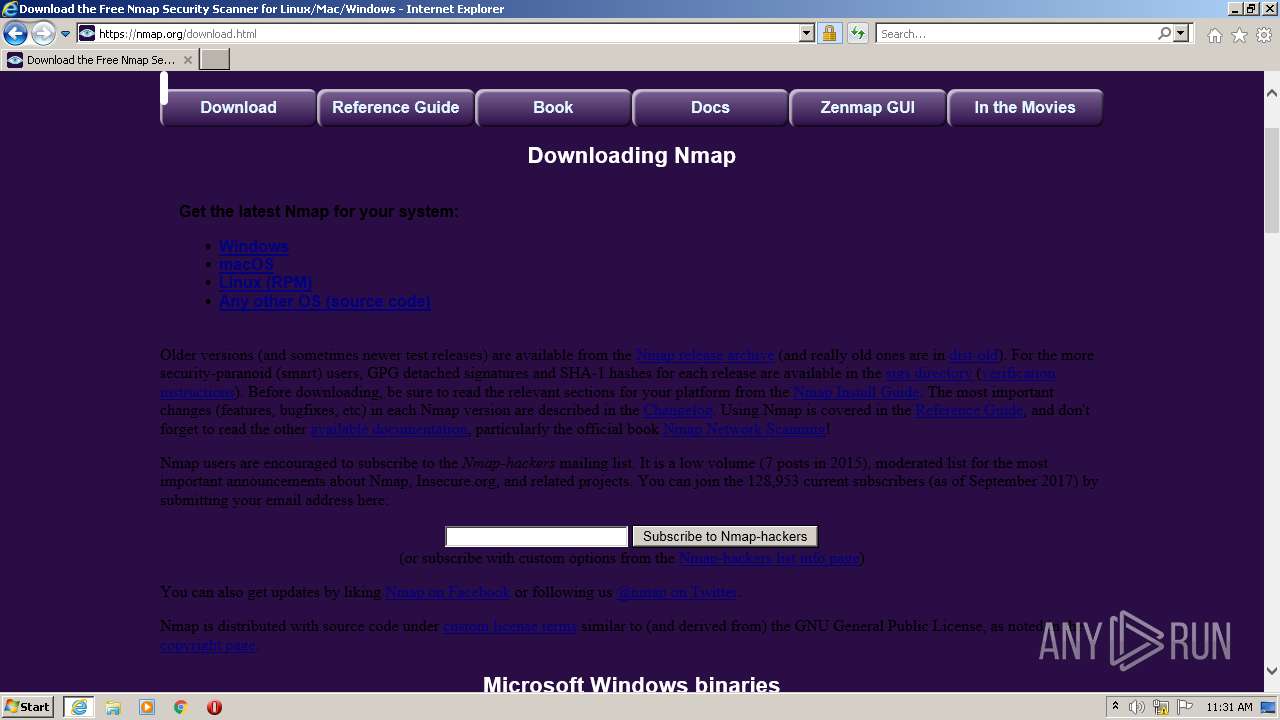This screenshot has width=1280, height=720.
Task: Open the @nmap on Twitter link
Action: click(677, 592)
